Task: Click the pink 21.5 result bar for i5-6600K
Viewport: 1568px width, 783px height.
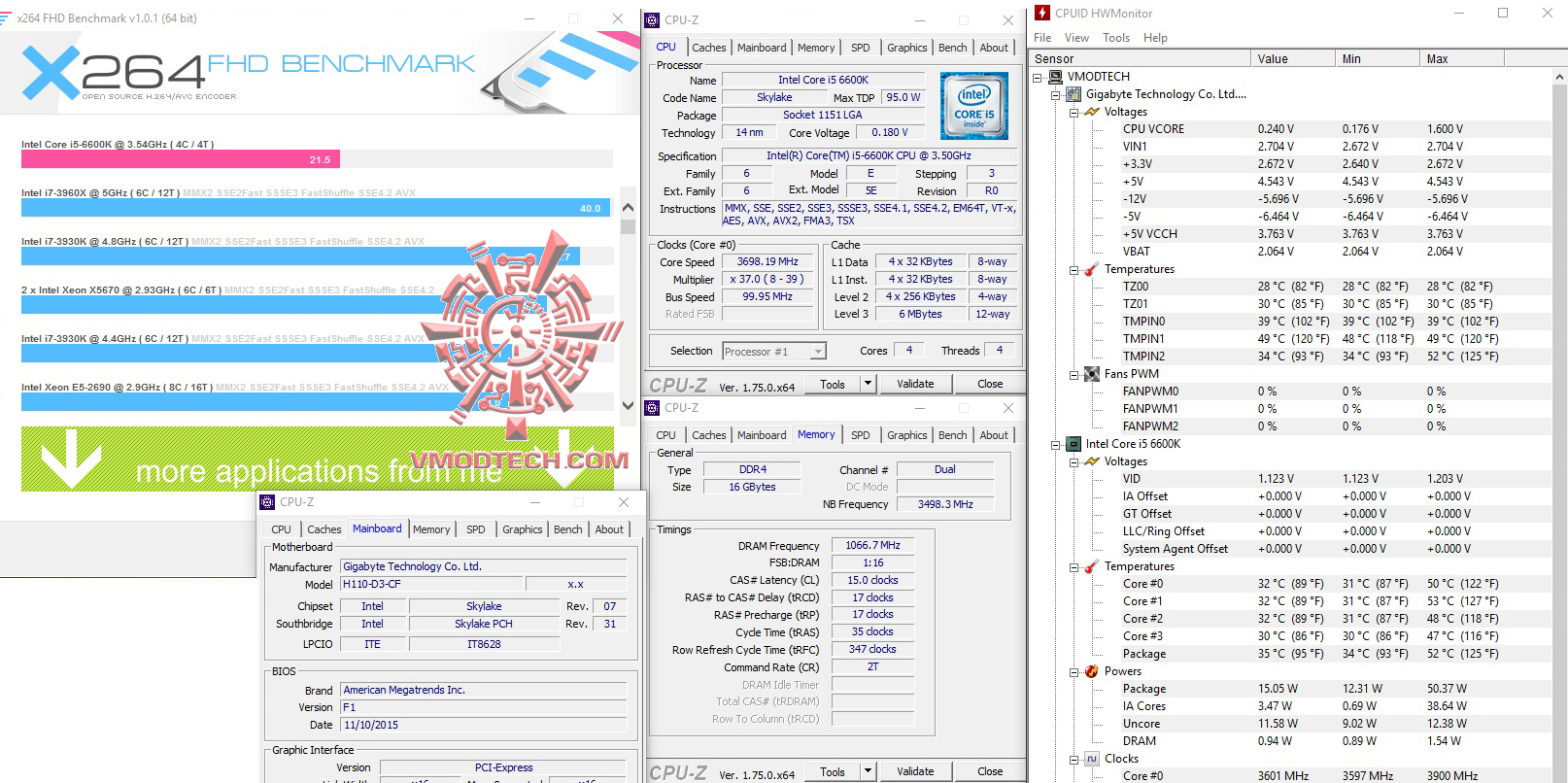Action: point(180,159)
